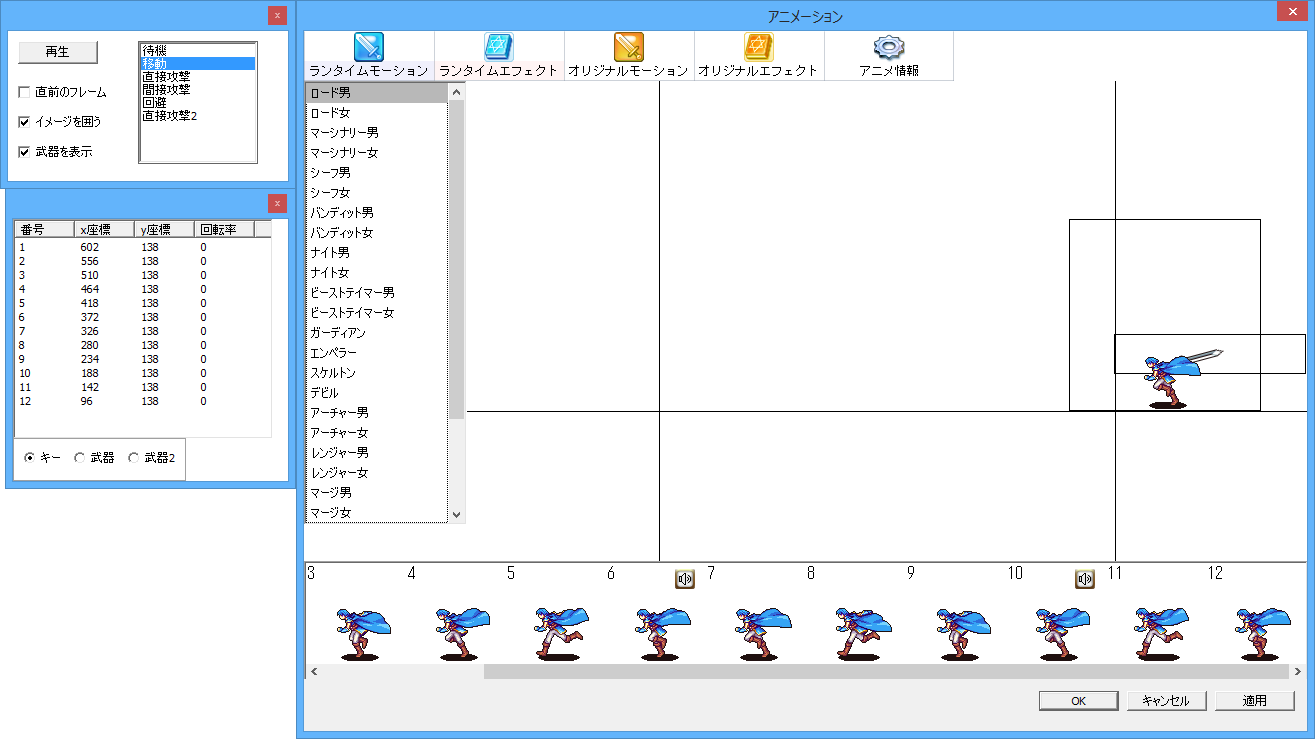Select 間接攻撃 from the motion list

click(197, 89)
